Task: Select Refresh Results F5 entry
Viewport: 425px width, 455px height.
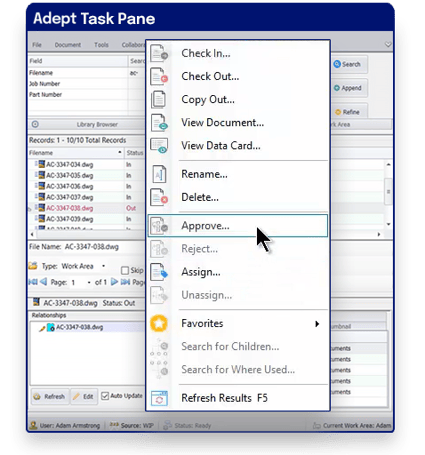Action: tap(238, 398)
